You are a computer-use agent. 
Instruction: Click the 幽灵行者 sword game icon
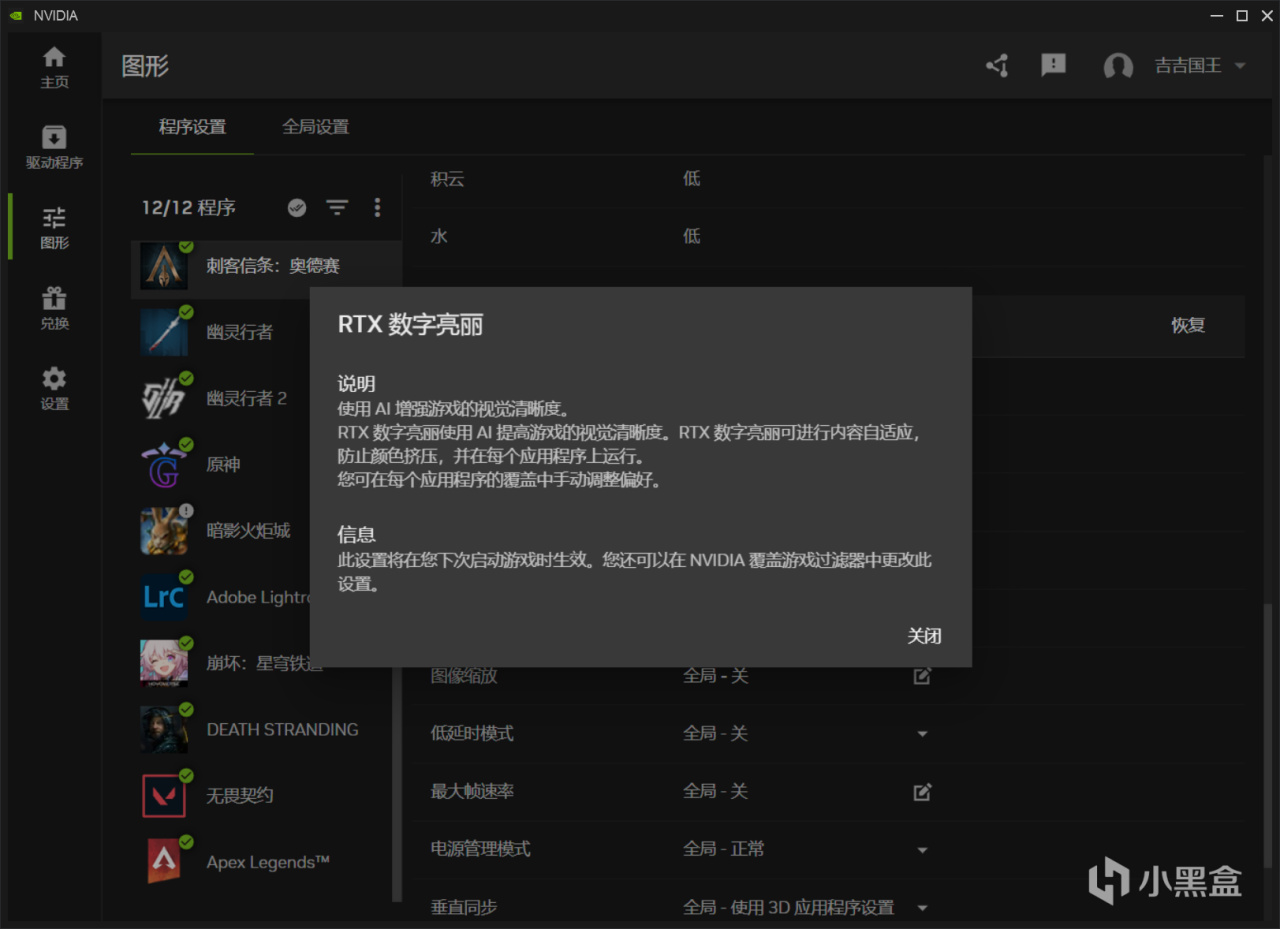click(x=164, y=332)
